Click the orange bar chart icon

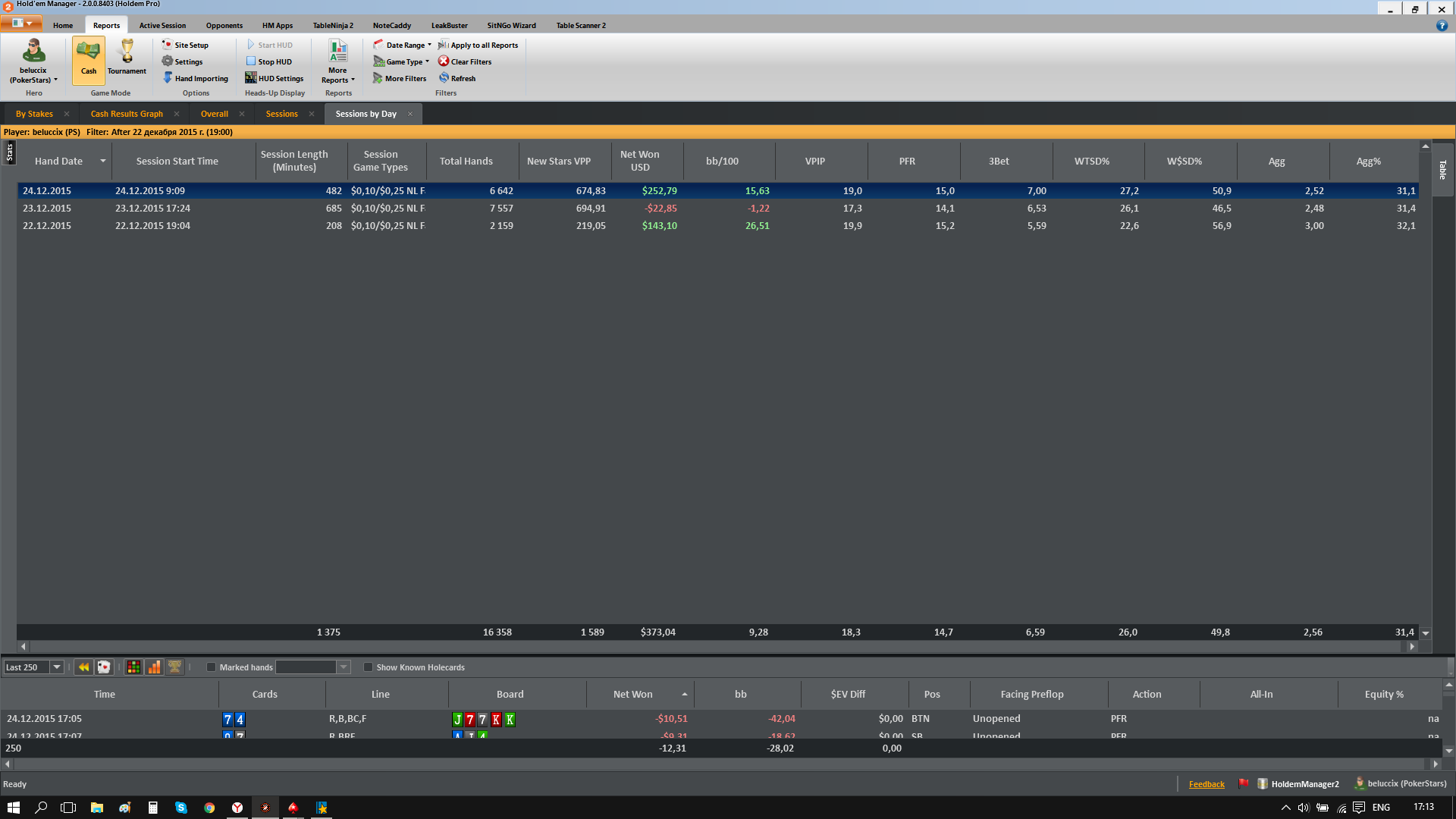(x=154, y=667)
